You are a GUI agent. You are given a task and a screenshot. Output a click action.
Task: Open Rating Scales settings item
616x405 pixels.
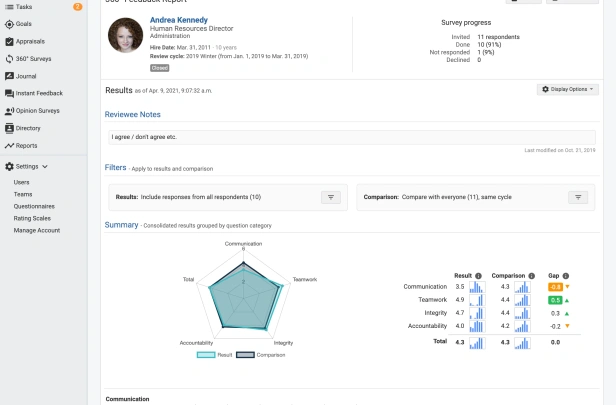pos(32,218)
